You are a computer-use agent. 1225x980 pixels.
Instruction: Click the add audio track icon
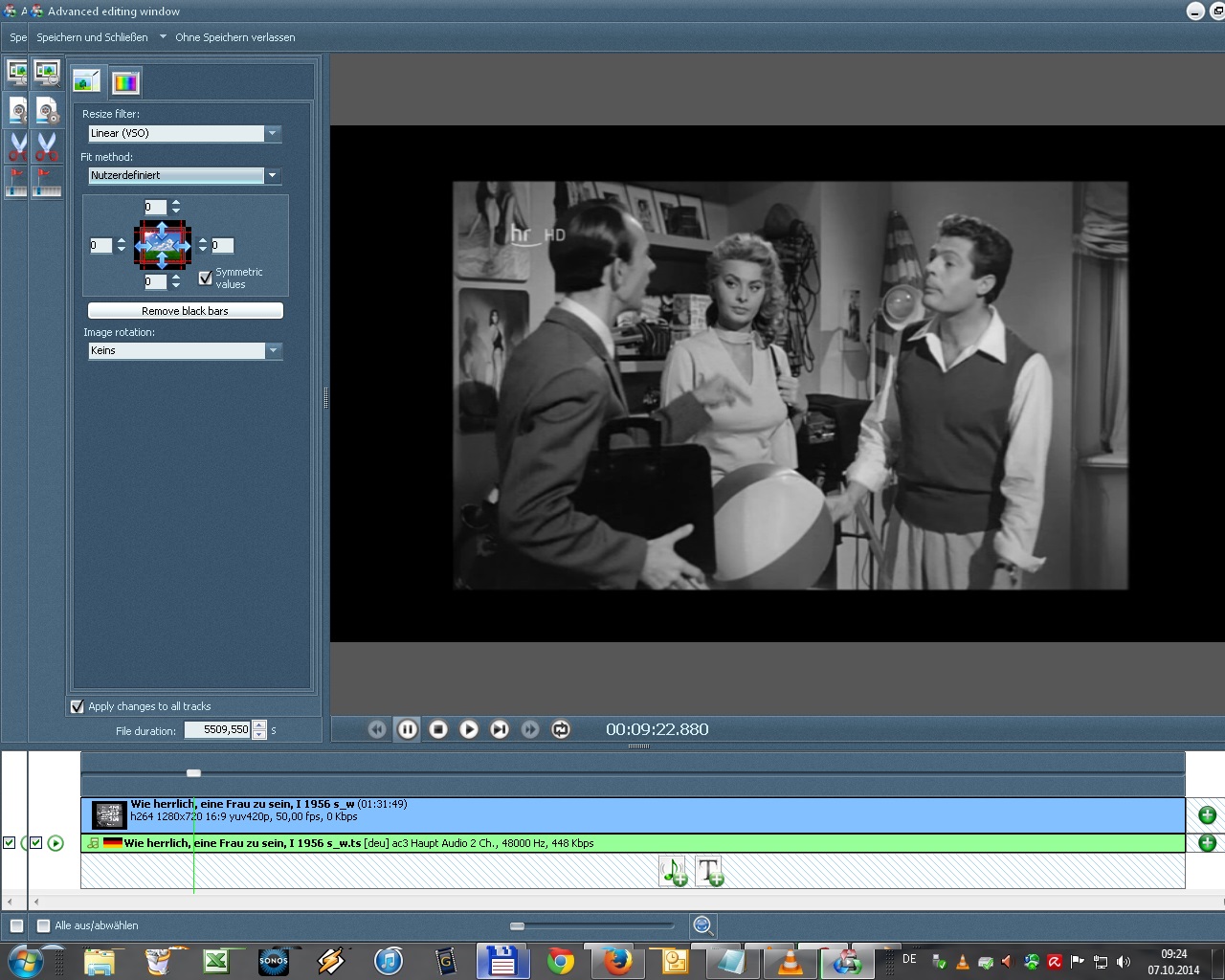click(674, 872)
